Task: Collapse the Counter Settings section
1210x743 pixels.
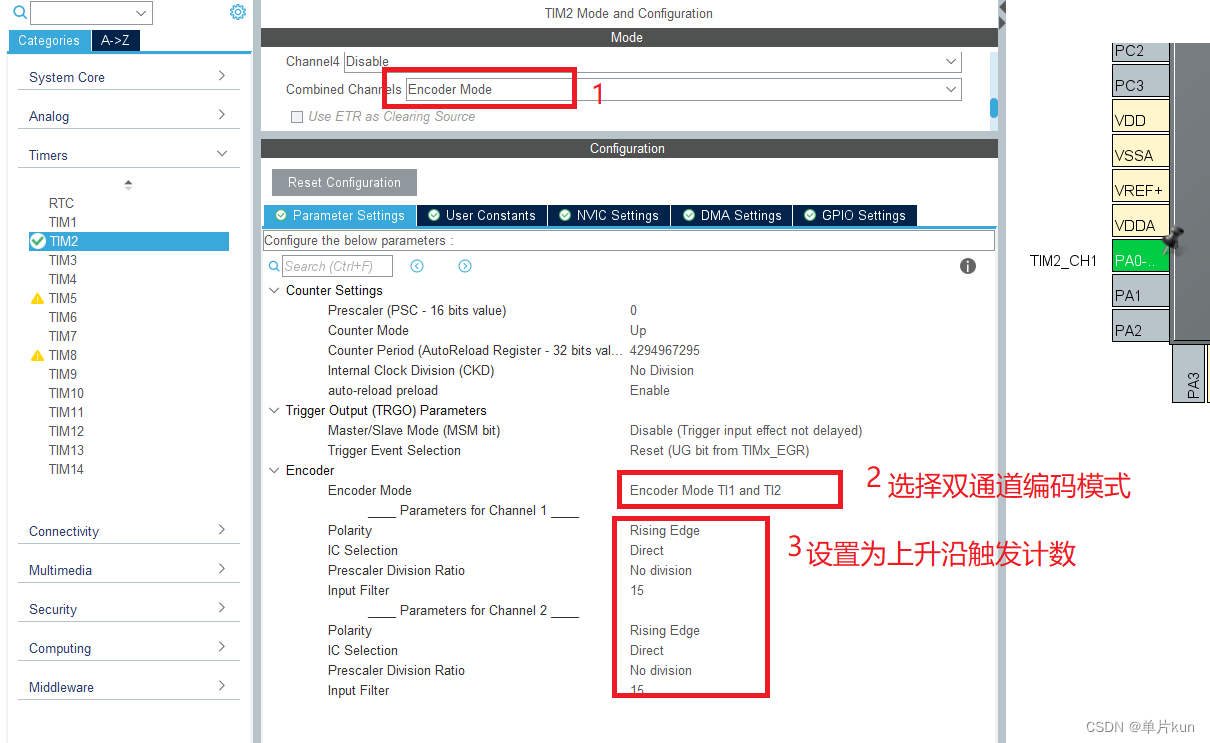Action: [274, 290]
